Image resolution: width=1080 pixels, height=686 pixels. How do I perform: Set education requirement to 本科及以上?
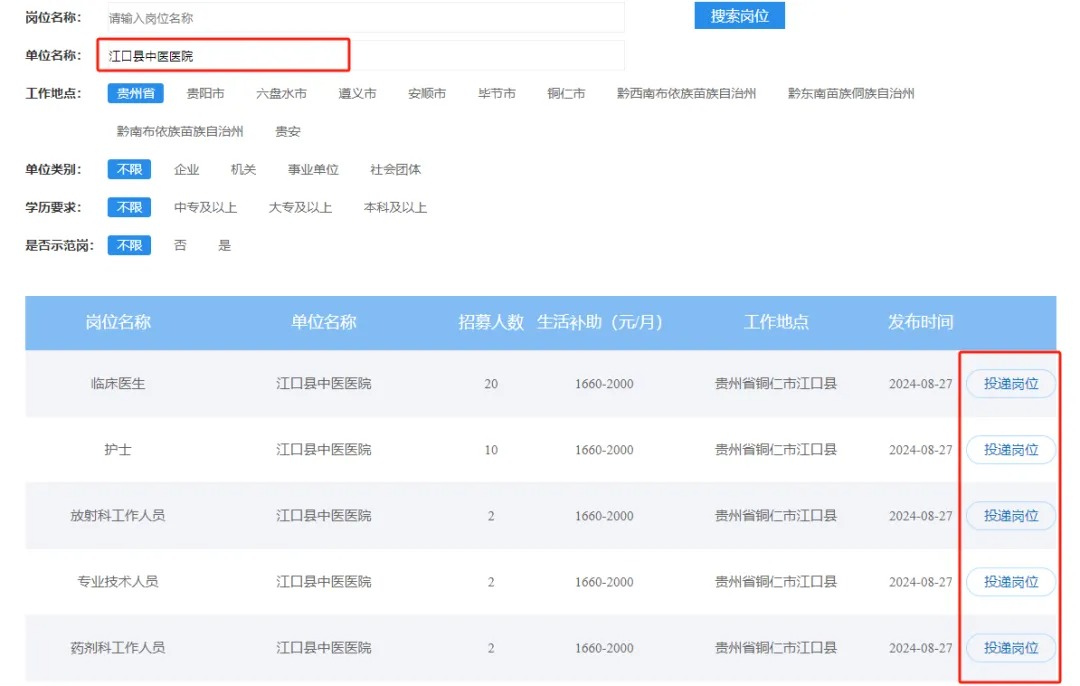coord(395,208)
